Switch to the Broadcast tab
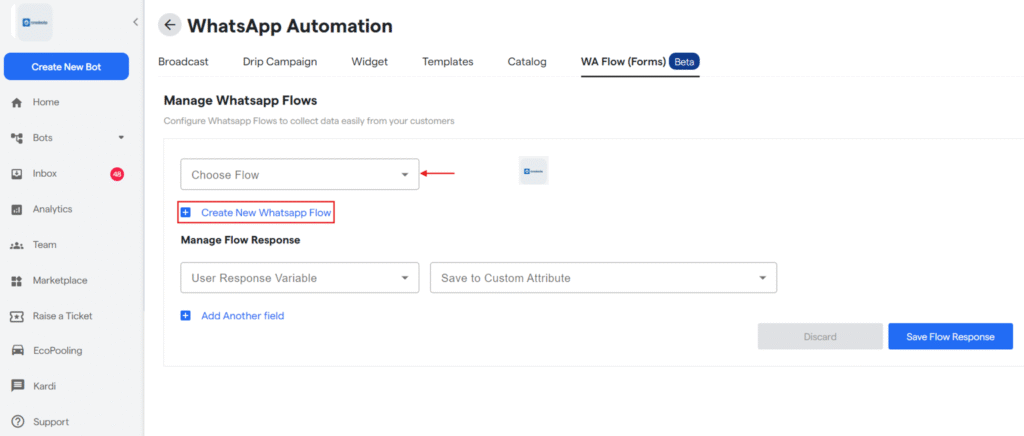 point(183,62)
